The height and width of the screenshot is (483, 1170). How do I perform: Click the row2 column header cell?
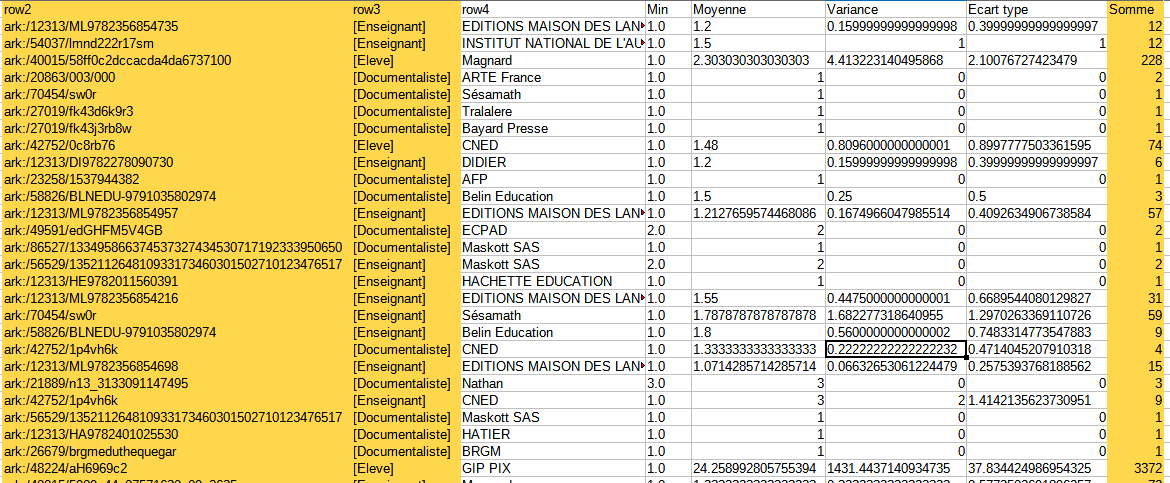tap(175, 9)
